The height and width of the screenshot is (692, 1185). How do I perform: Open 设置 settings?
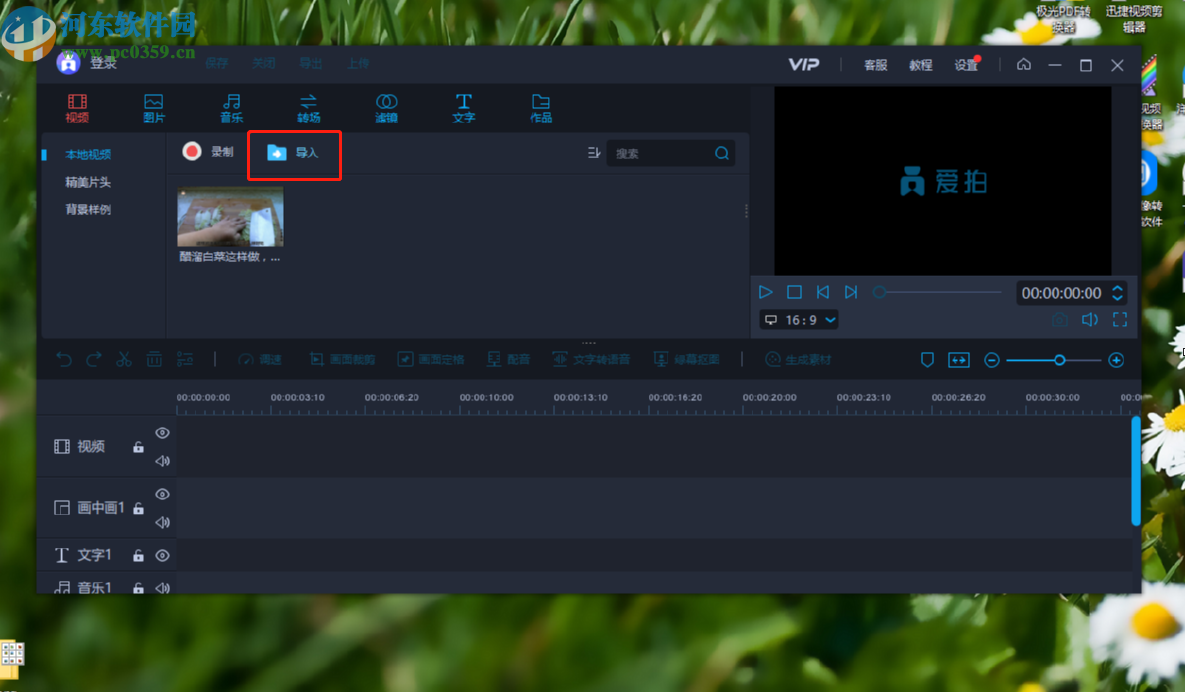coord(966,66)
